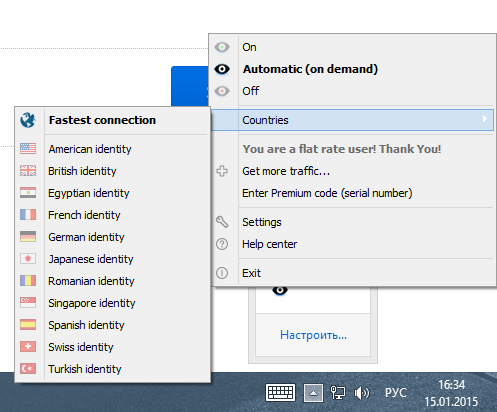The height and width of the screenshot is (412, 497).
Task: Switch the VPN Off
Action: click(x=353, y=91)
